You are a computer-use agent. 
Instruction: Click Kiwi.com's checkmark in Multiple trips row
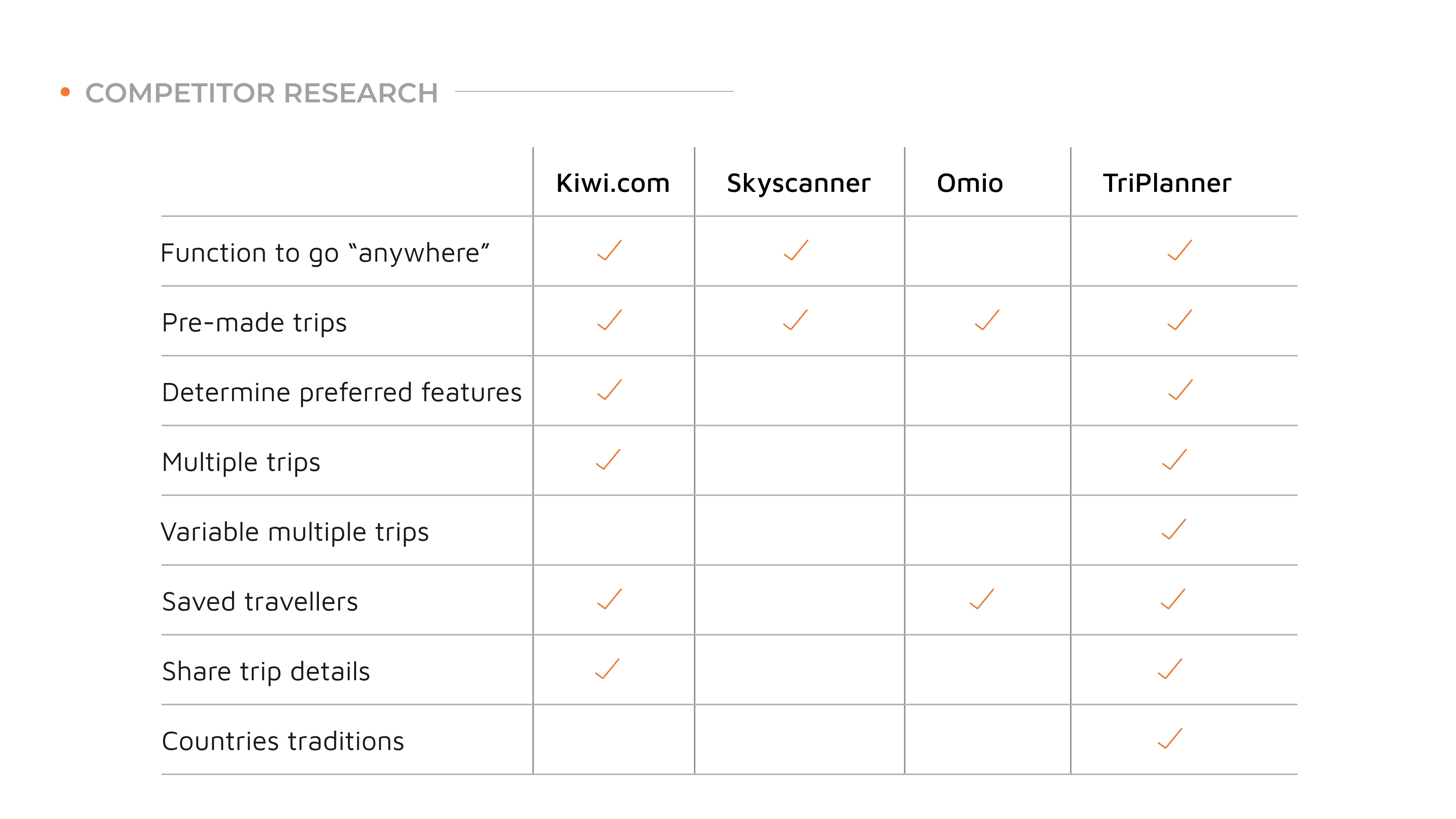608,460
